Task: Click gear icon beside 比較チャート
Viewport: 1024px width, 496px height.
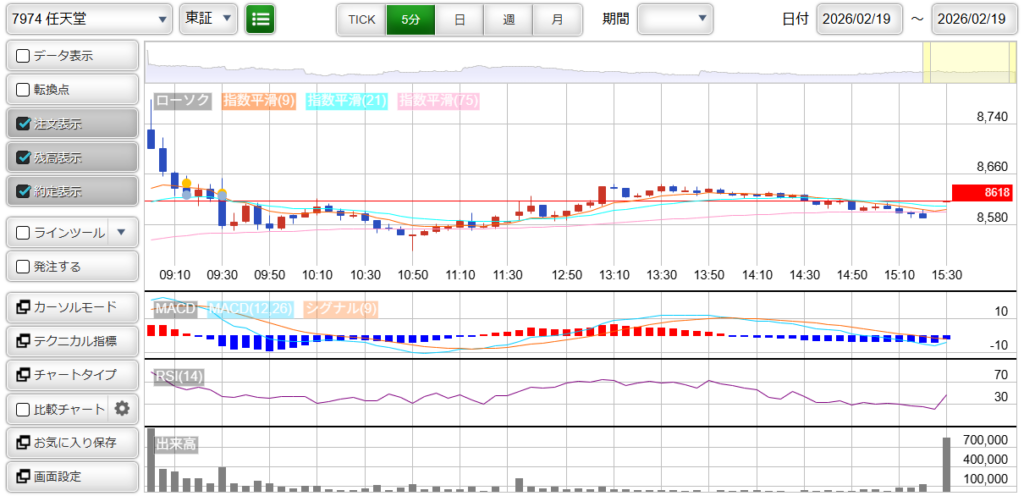Action: pos(123,408)
